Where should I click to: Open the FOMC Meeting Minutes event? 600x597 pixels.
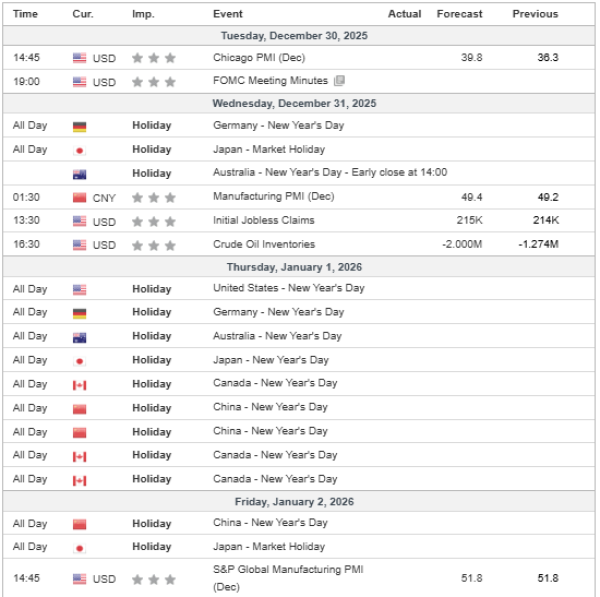(271, 81)
